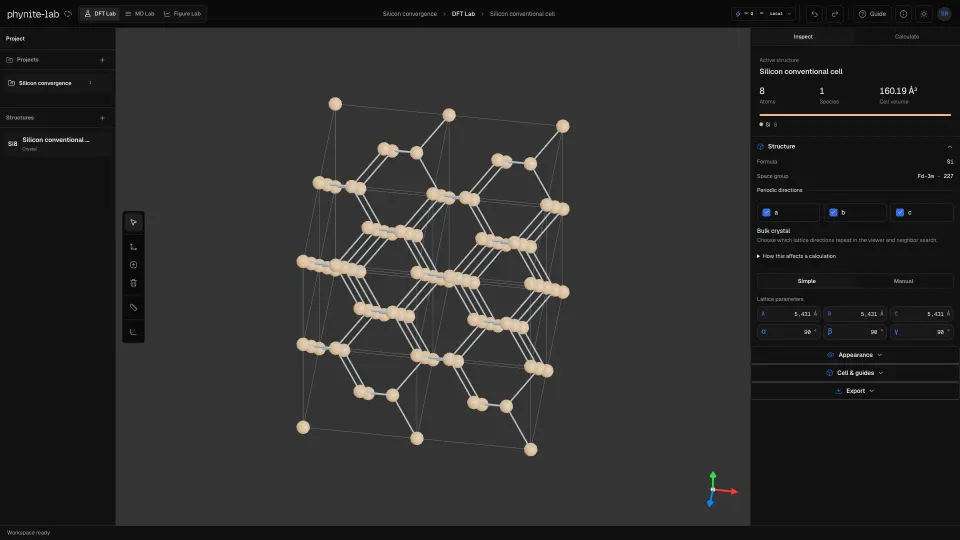
Task: Click 'Silicon conventional cell' breadcrumb
Action: pos(522,13)
